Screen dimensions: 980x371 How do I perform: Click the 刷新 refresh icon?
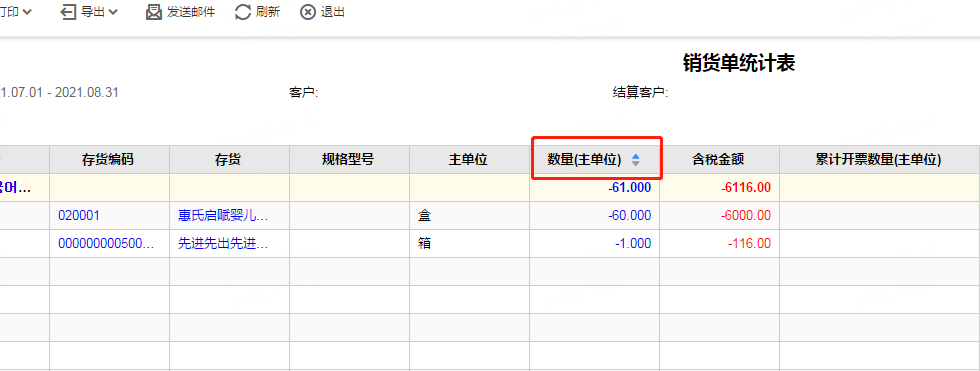click(x=242, y=12)
